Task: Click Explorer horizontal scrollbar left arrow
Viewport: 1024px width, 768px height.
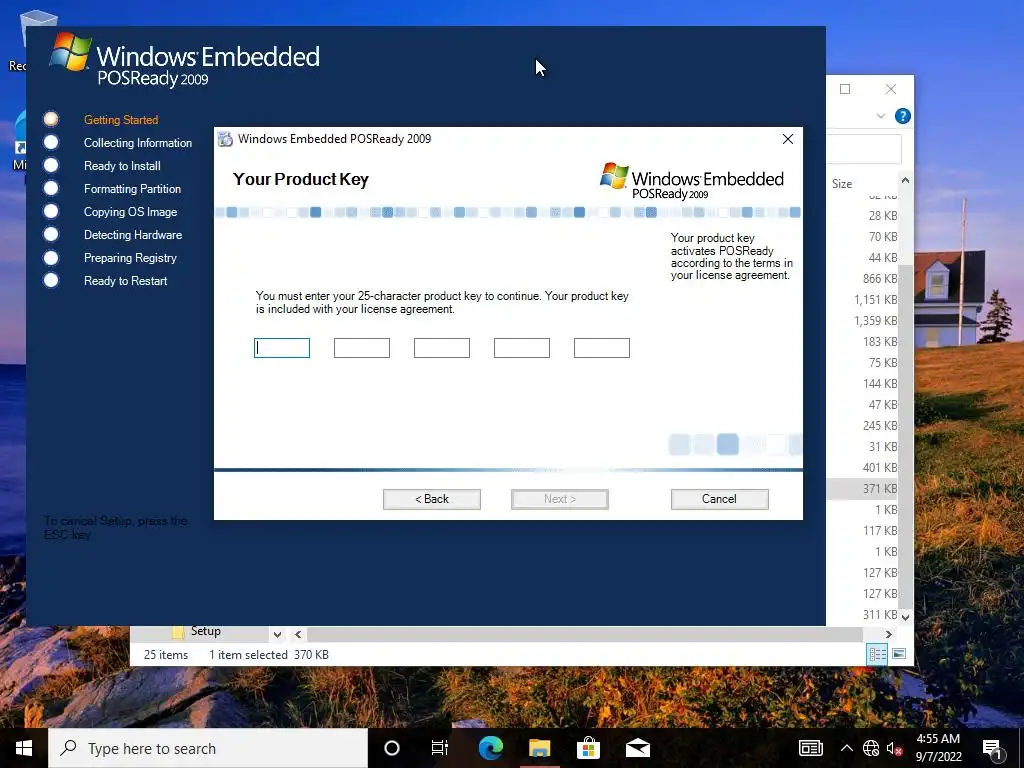Action: click(x=298, y=634)
